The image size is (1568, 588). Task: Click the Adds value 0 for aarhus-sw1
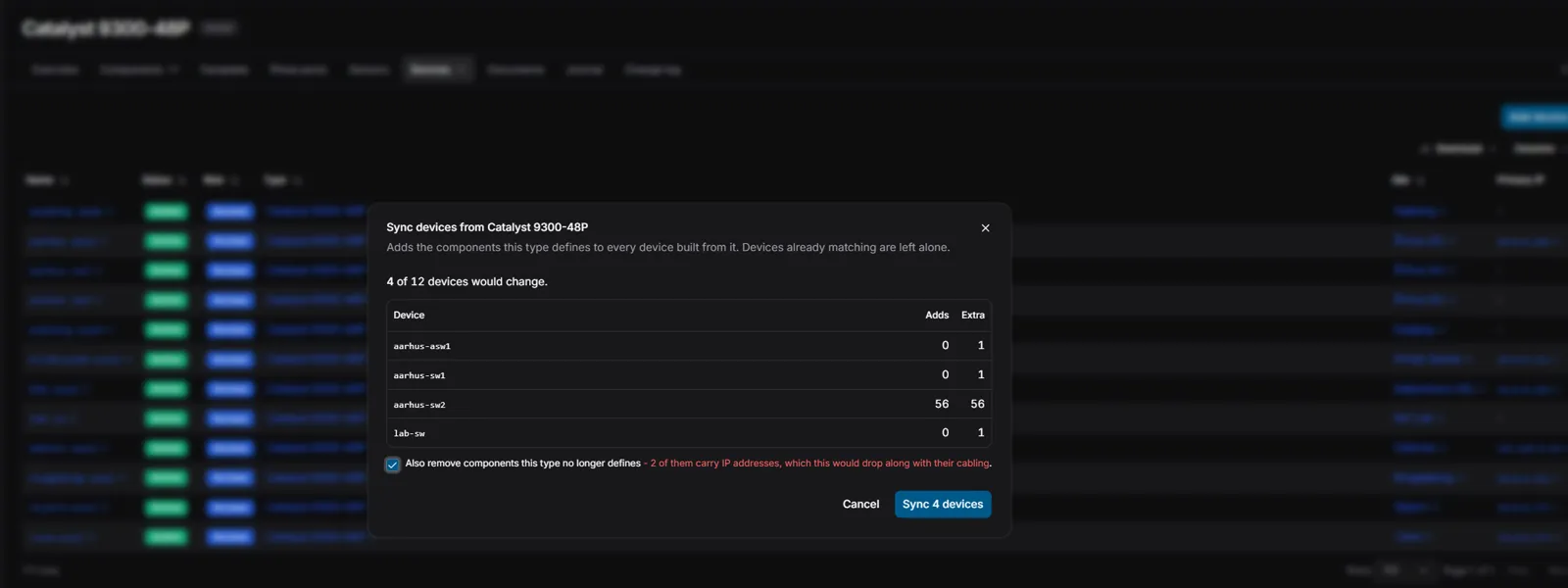point(945,374)
